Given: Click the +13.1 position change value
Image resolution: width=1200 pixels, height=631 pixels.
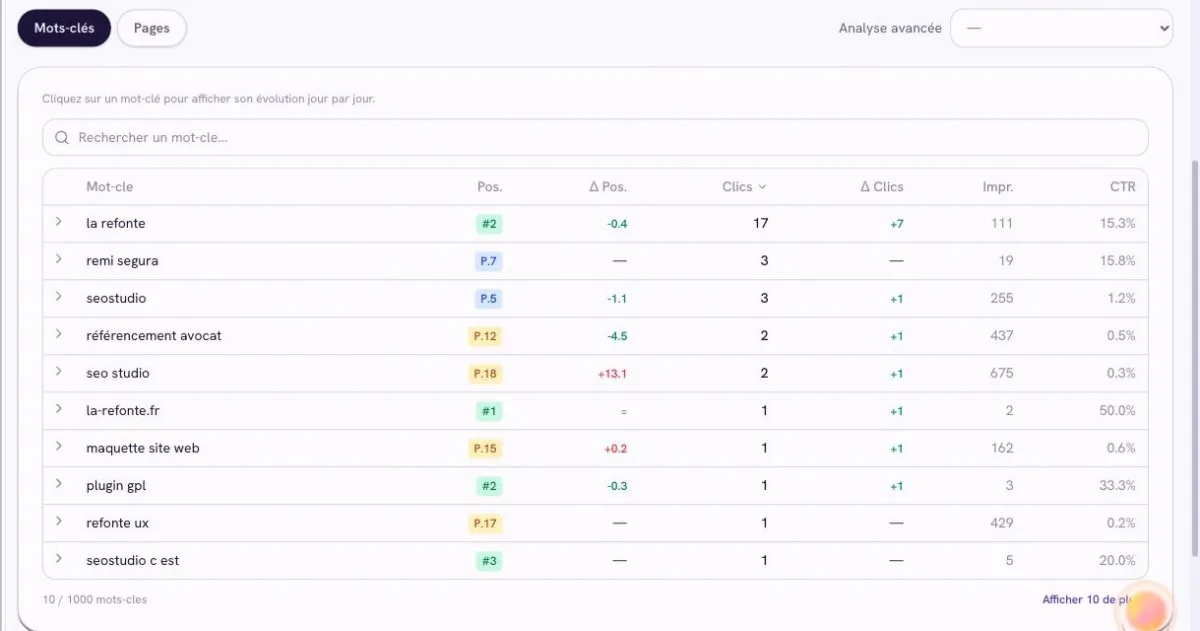Looking at the screenshot, I should point(612,373).
